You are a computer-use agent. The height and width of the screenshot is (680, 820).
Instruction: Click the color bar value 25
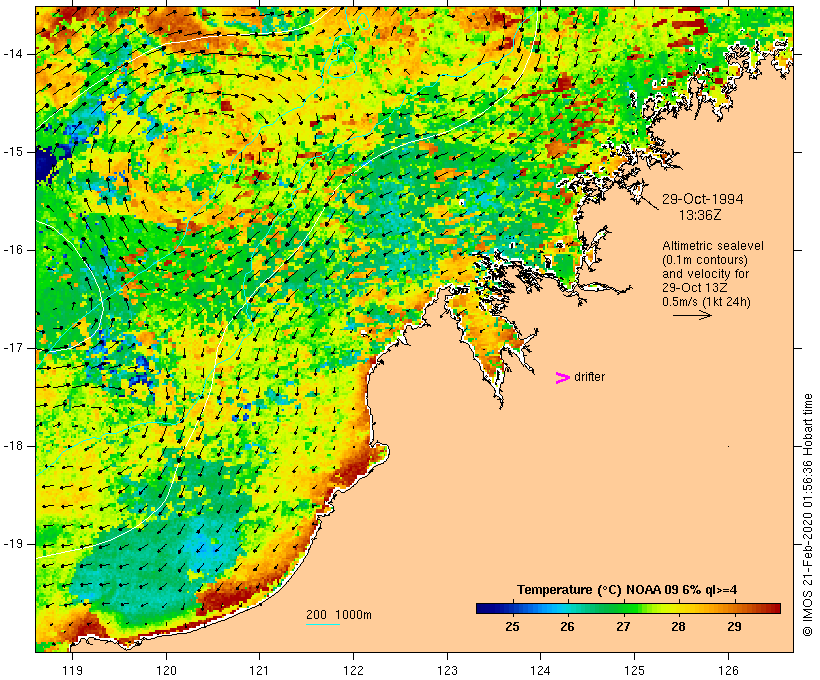point(512,627)
